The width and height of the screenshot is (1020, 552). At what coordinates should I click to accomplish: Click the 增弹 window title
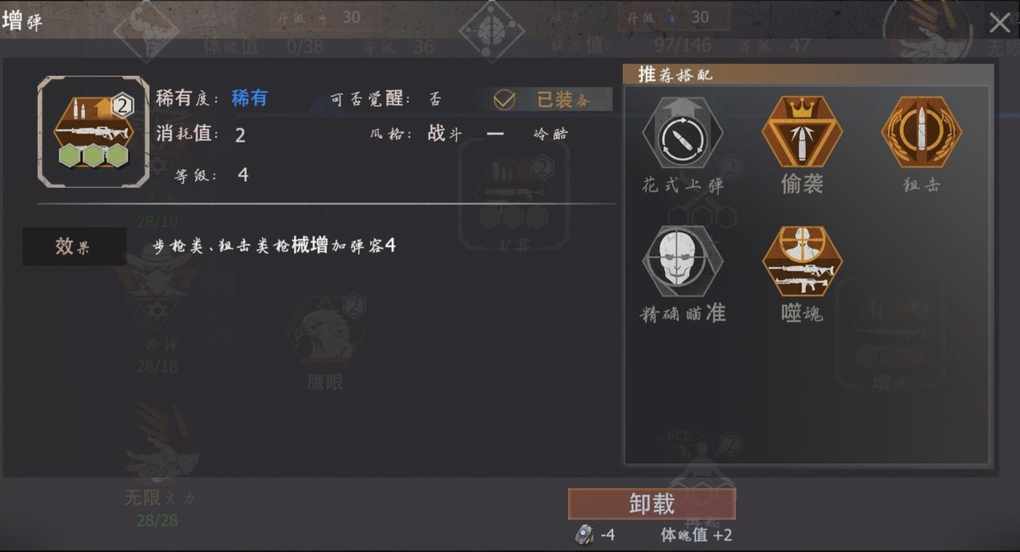[x=23, y=20]
